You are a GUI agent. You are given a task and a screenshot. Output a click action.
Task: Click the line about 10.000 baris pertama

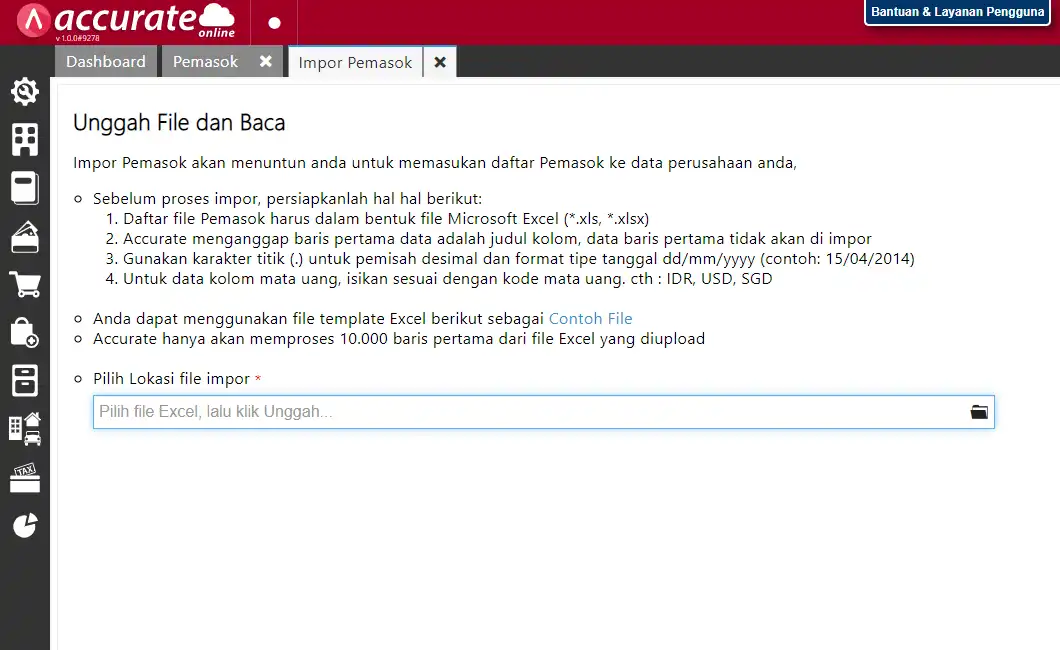point(399,339)
